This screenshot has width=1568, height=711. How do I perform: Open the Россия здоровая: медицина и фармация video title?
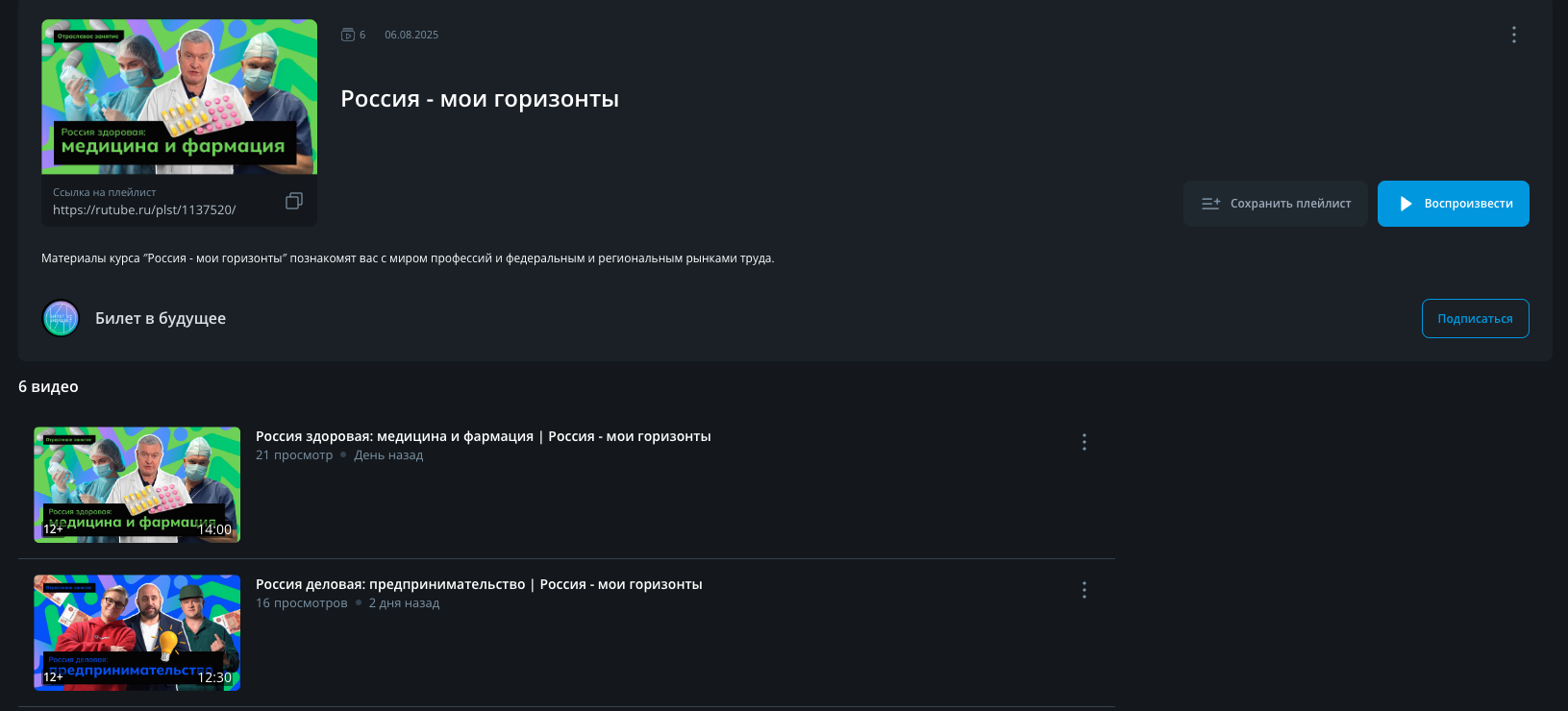[483, 436]
